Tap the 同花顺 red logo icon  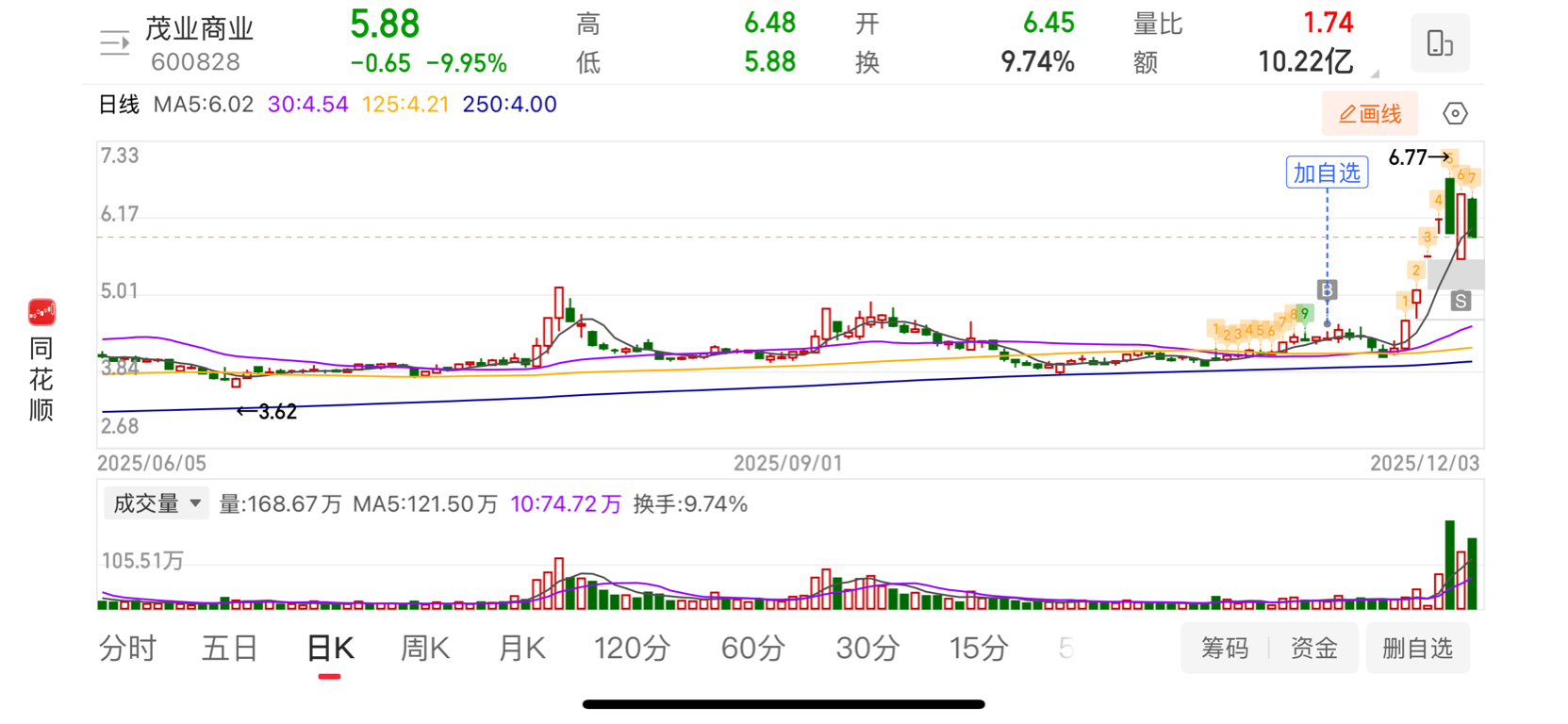[41, 312]
